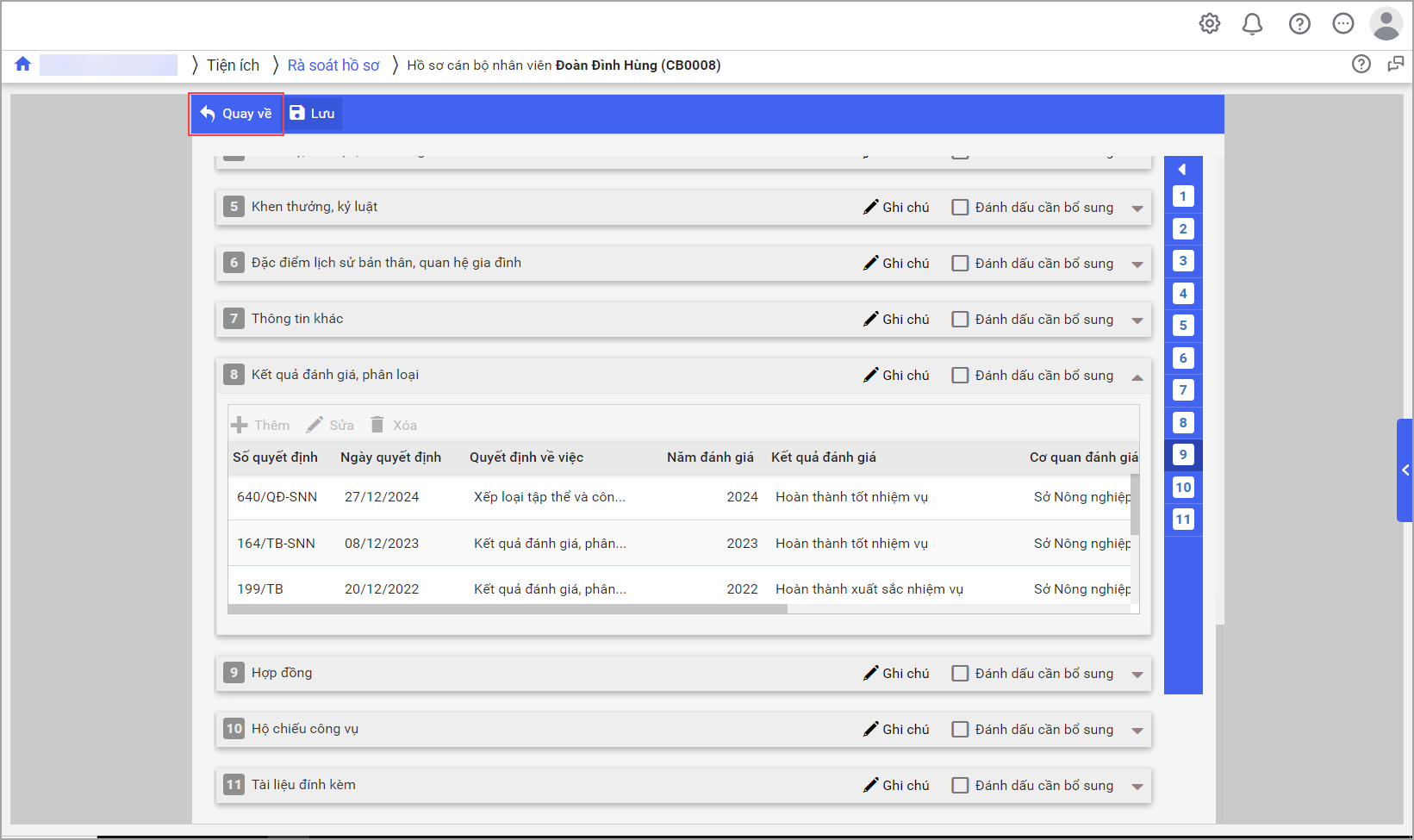The width and height of the screenshot is (1414, 840).
Task: Jump to section 10 in side navigator
Action: pos(1183,488)
